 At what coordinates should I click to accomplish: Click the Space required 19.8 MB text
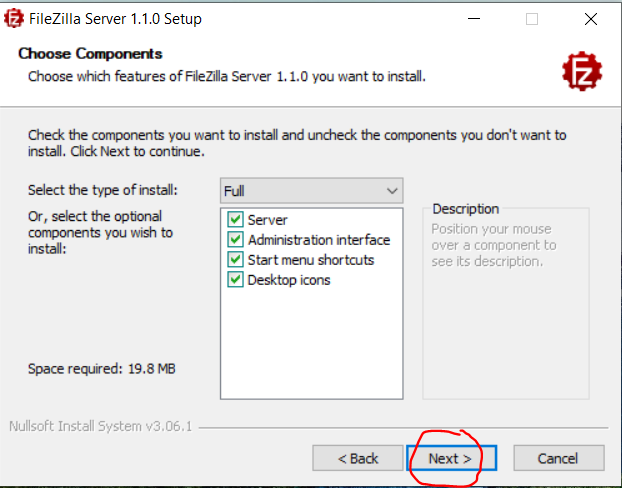click(x=101, y=369)
